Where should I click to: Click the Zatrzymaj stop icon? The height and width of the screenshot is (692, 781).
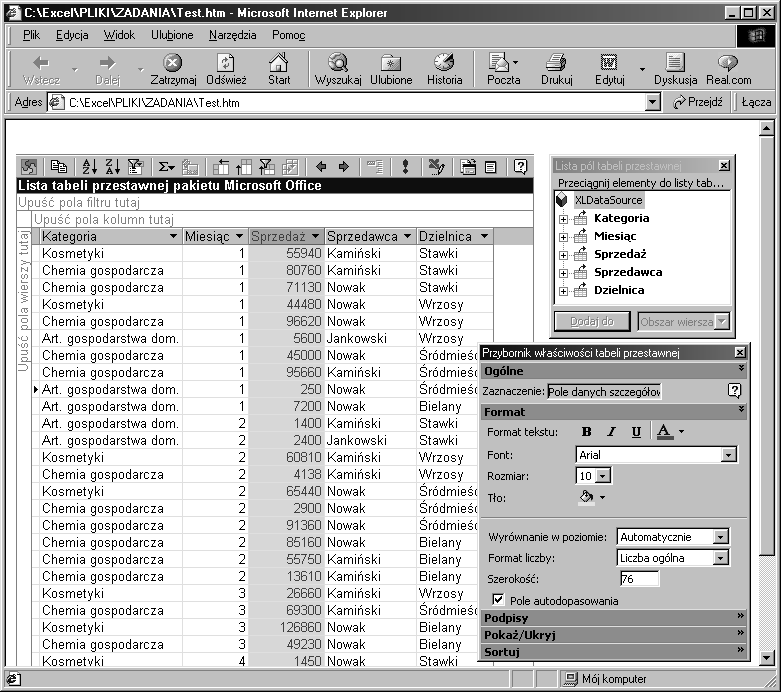pos(173,68)
